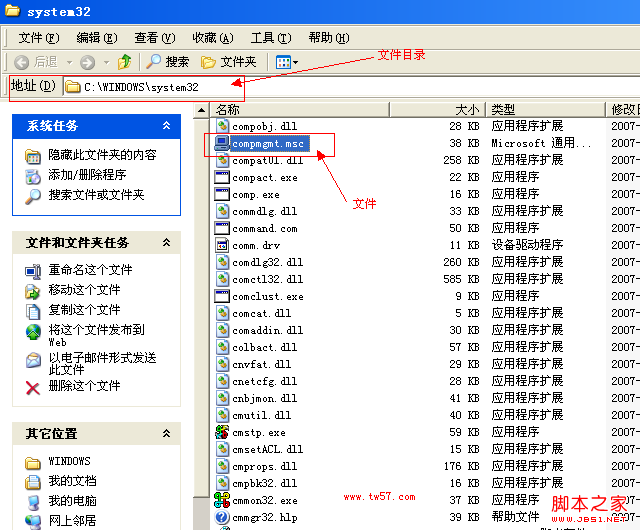Screen dimensions: 640x530
Task: Go up one folder level icon
Action: click(124, 62)
